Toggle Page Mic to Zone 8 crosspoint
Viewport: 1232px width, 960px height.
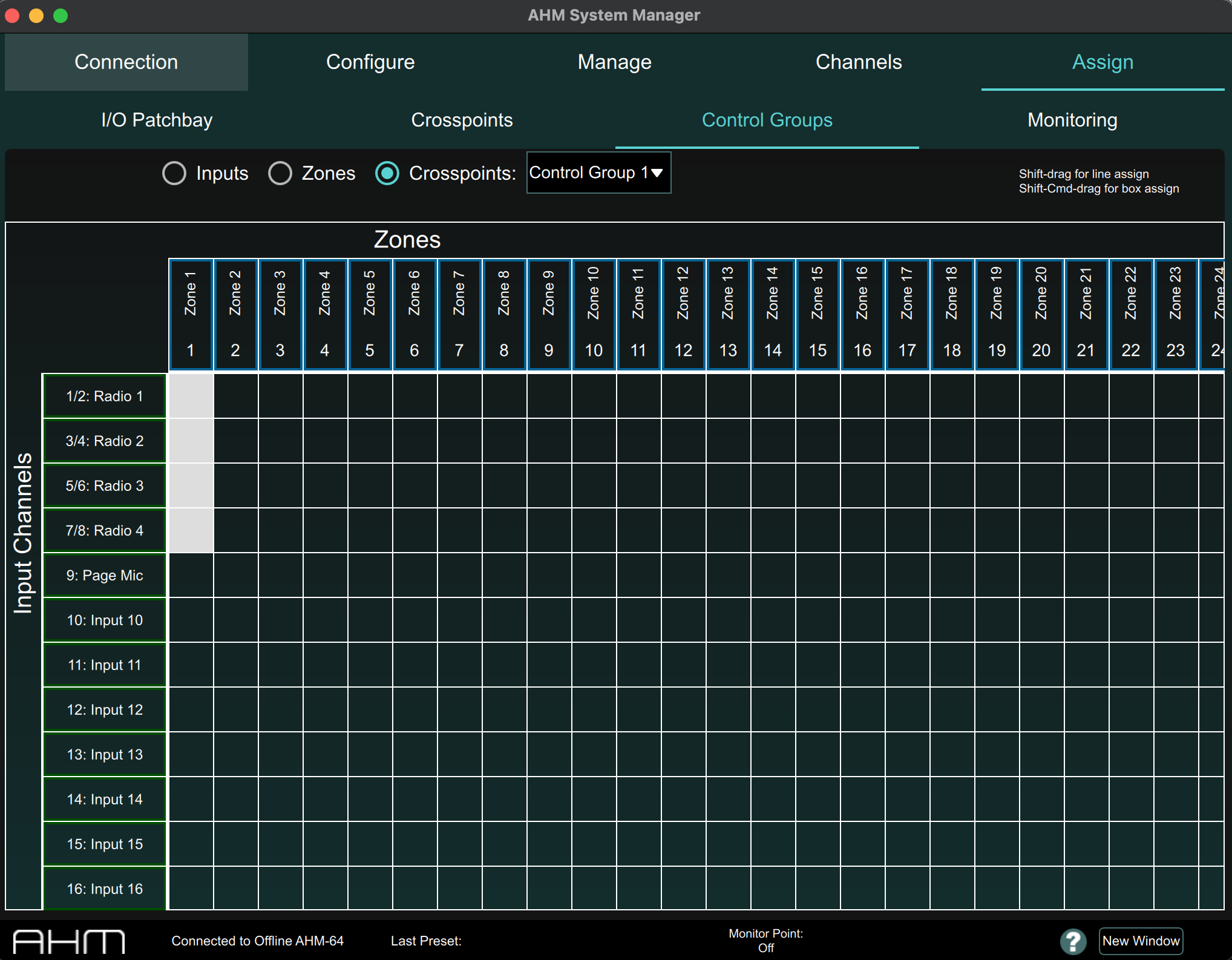pos(505,575)
